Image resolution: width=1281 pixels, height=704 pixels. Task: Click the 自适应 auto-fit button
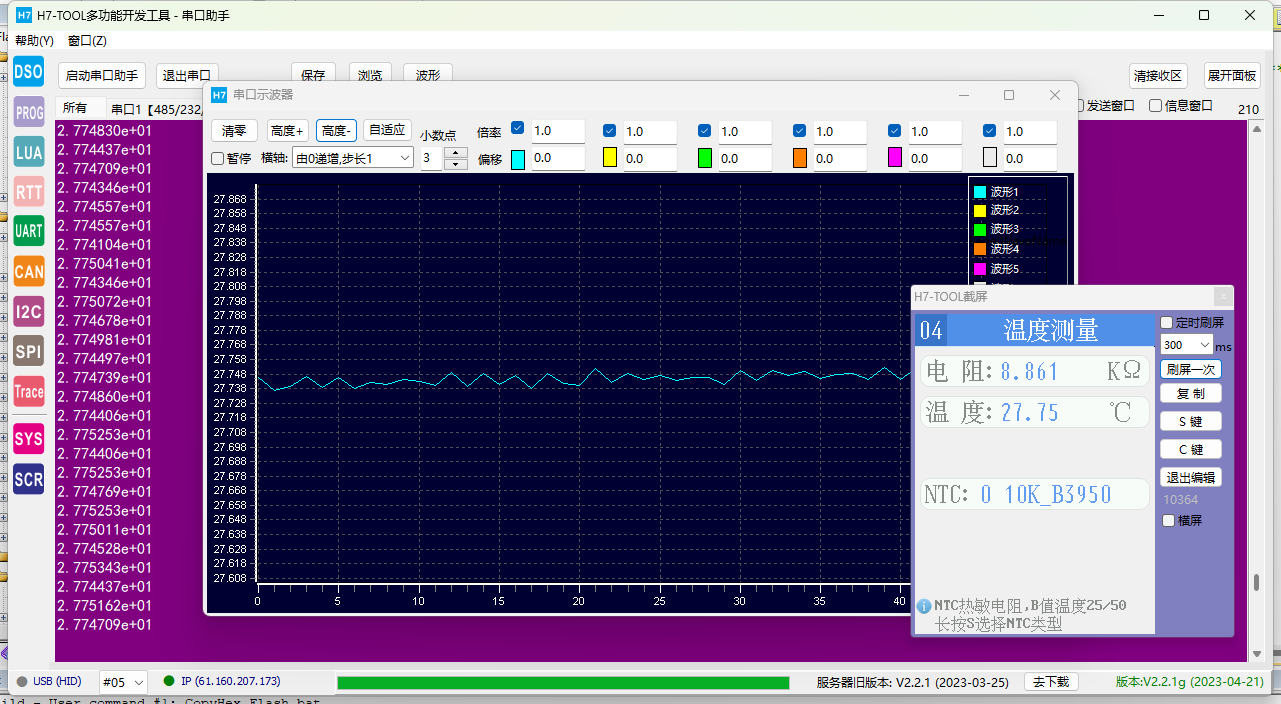(387, 131)
